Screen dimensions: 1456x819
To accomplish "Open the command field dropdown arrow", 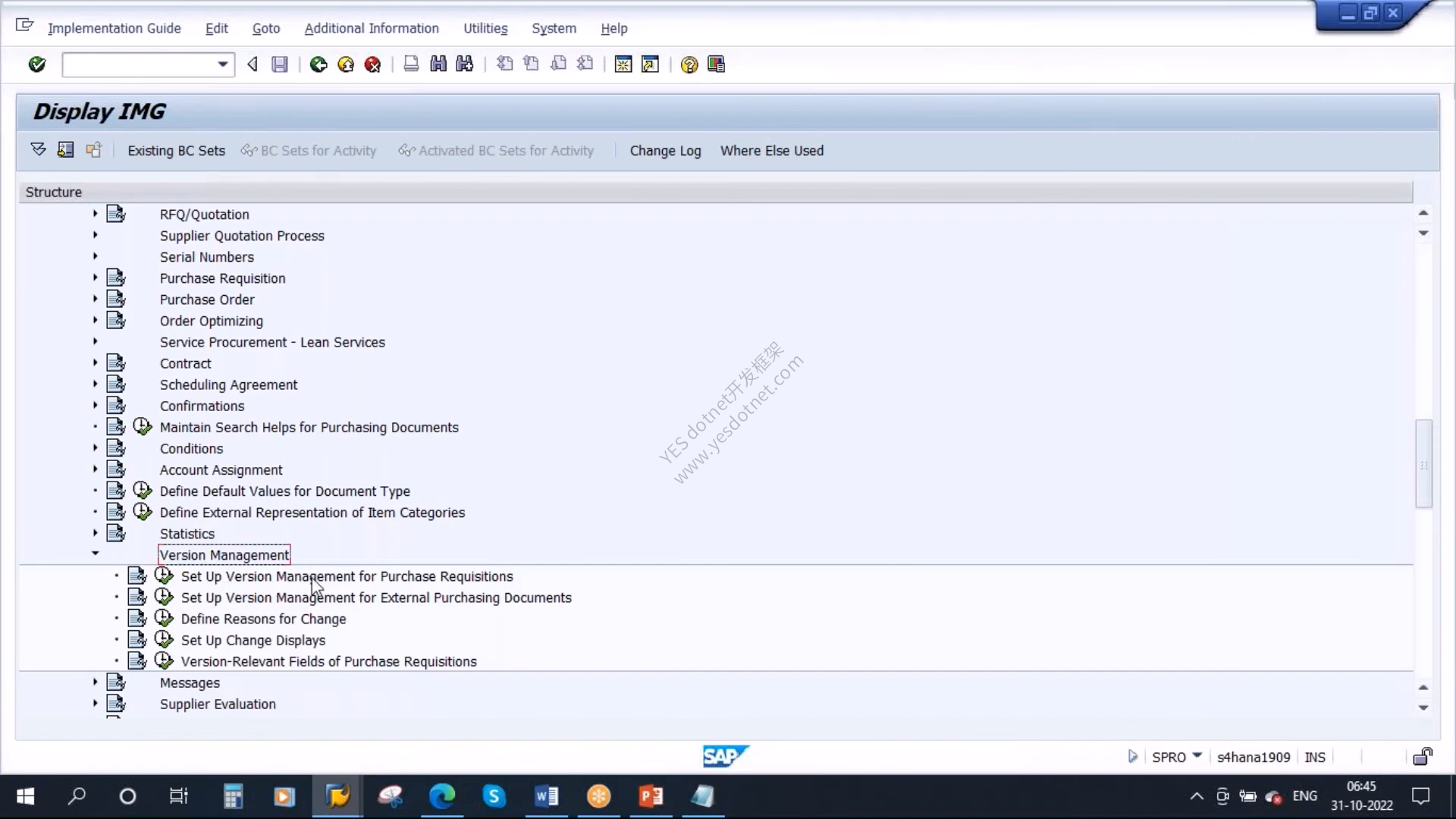I will pos(223,64).
